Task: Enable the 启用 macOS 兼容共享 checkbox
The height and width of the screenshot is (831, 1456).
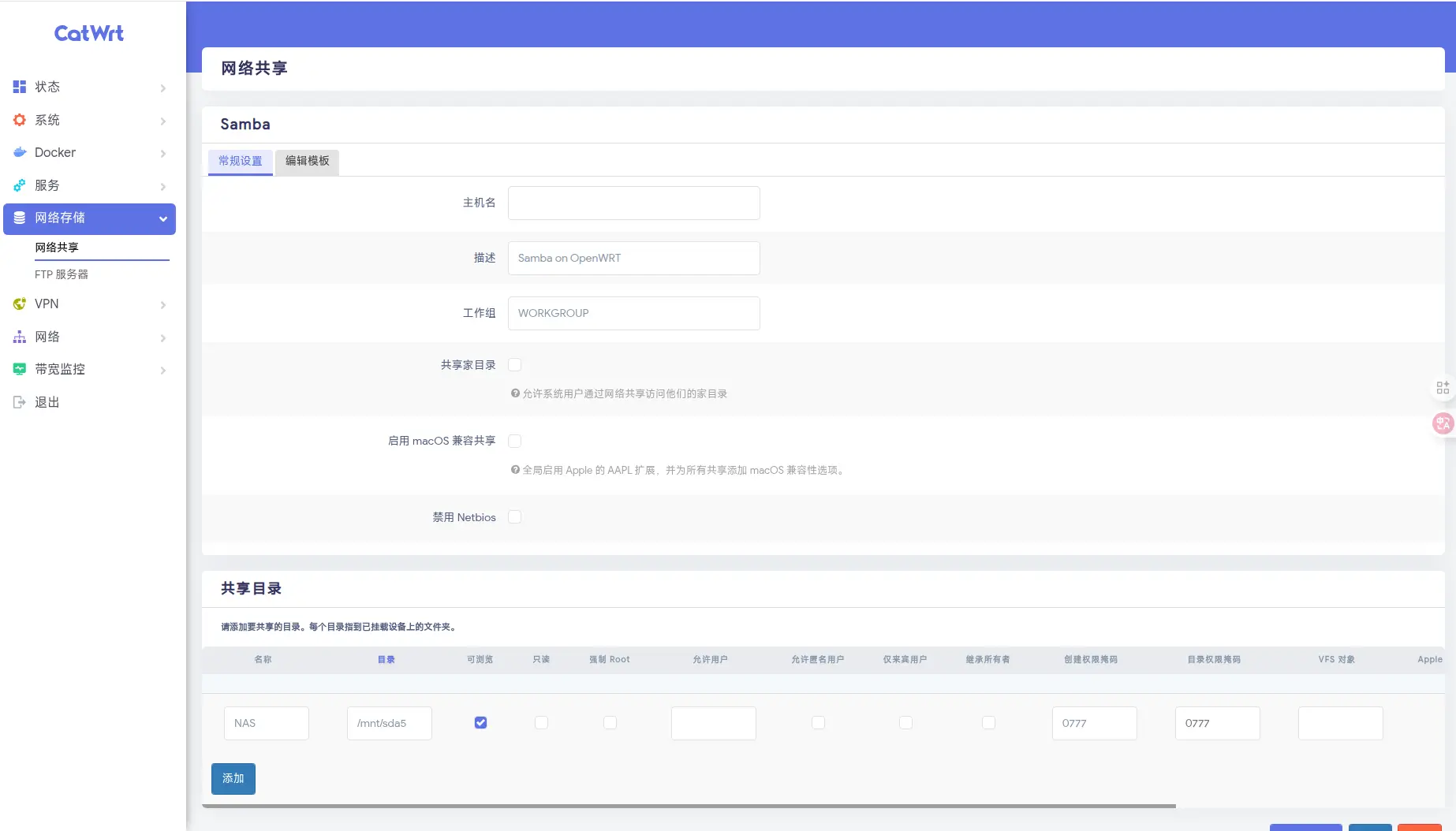Action: tap(515, 441)
